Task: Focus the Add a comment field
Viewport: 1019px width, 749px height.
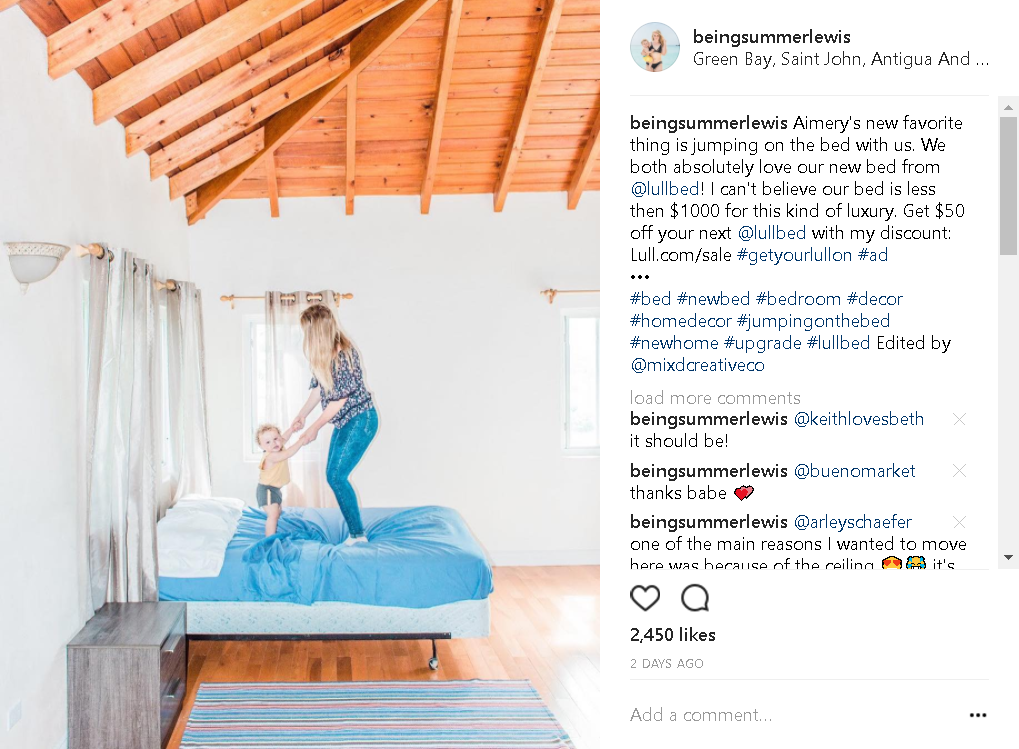Action: click(x=796, y=715)
